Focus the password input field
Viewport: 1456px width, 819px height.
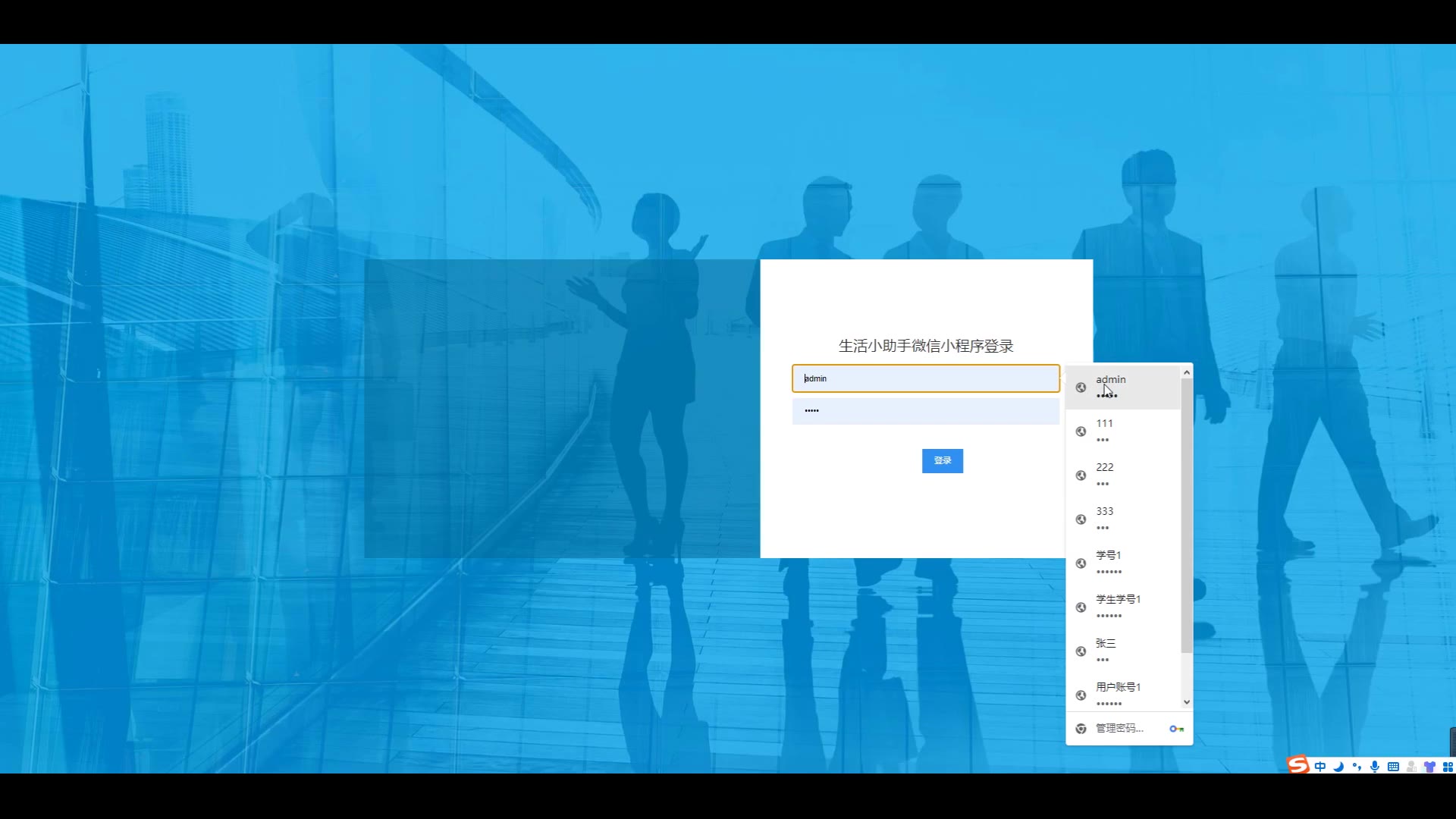tap(926, 411)
